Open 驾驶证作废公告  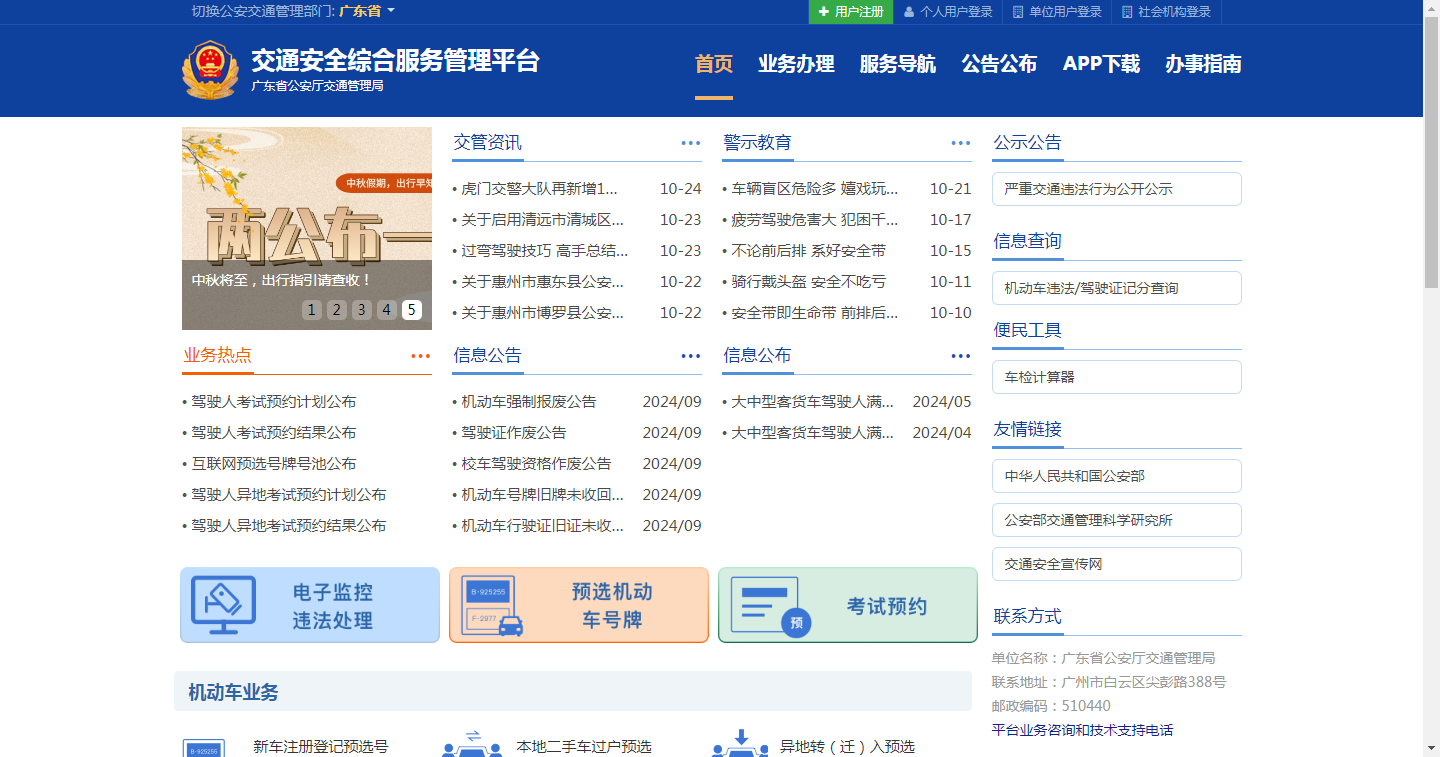(514, 433)
